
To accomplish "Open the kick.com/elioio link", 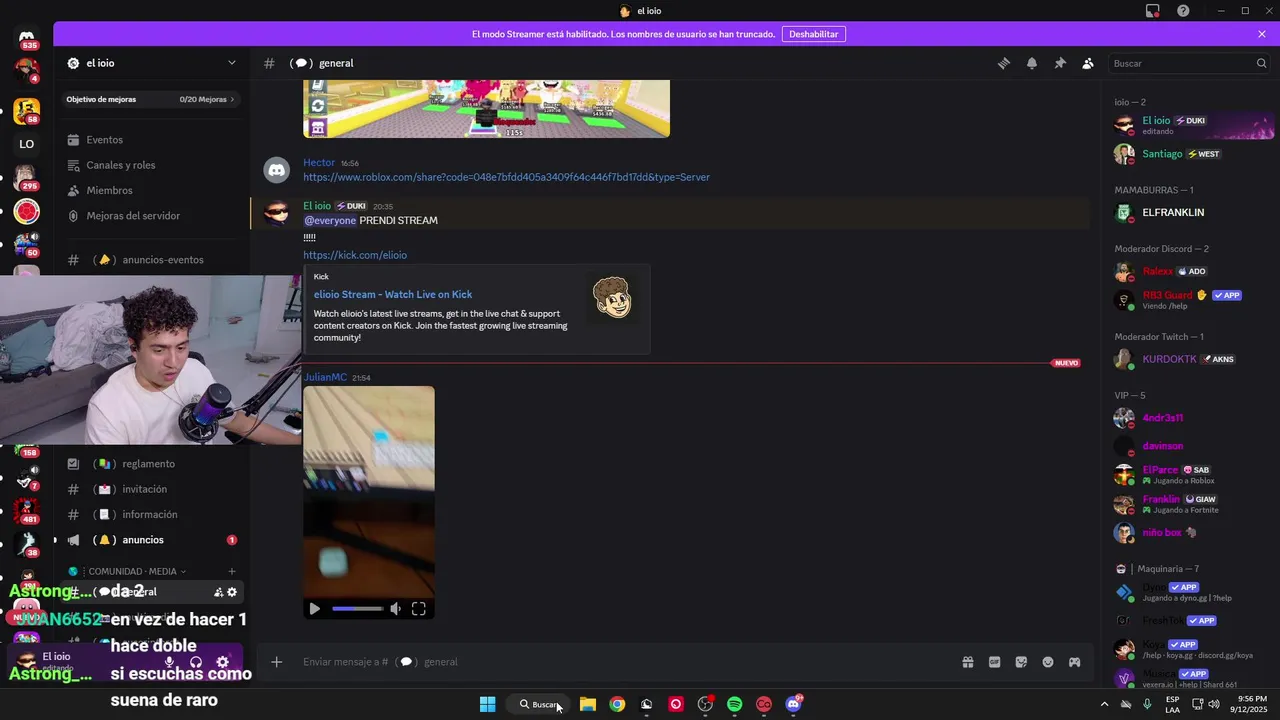I will (355, 255).
